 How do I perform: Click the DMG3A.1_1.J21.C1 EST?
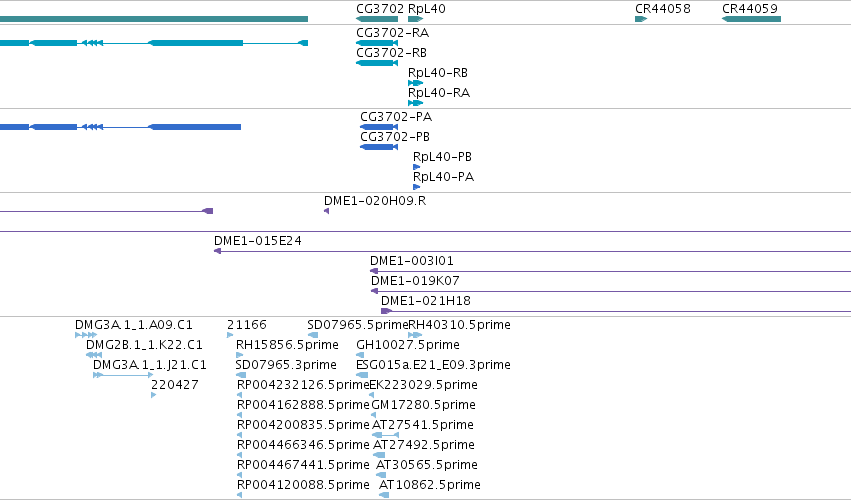pyautogui.click(x=123, y=375)
